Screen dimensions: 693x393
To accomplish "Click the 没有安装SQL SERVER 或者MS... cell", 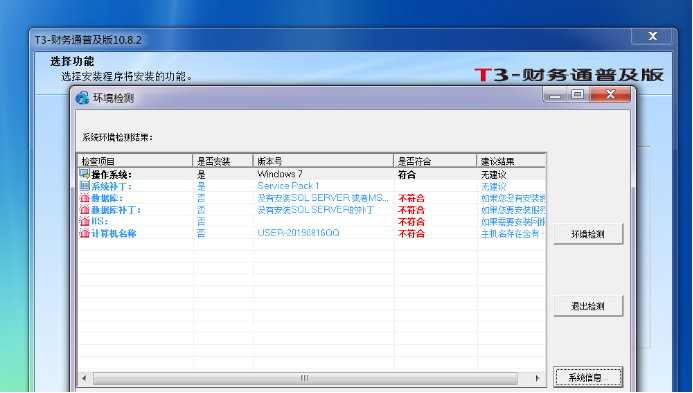I will [x=323, y=198].
